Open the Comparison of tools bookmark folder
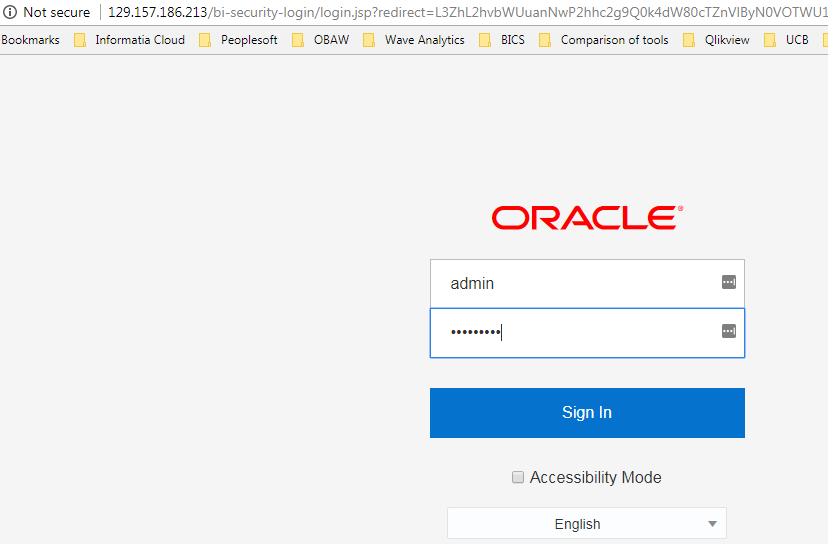Image resolution: width=828 pixels, height=544 pixels. 604,40
